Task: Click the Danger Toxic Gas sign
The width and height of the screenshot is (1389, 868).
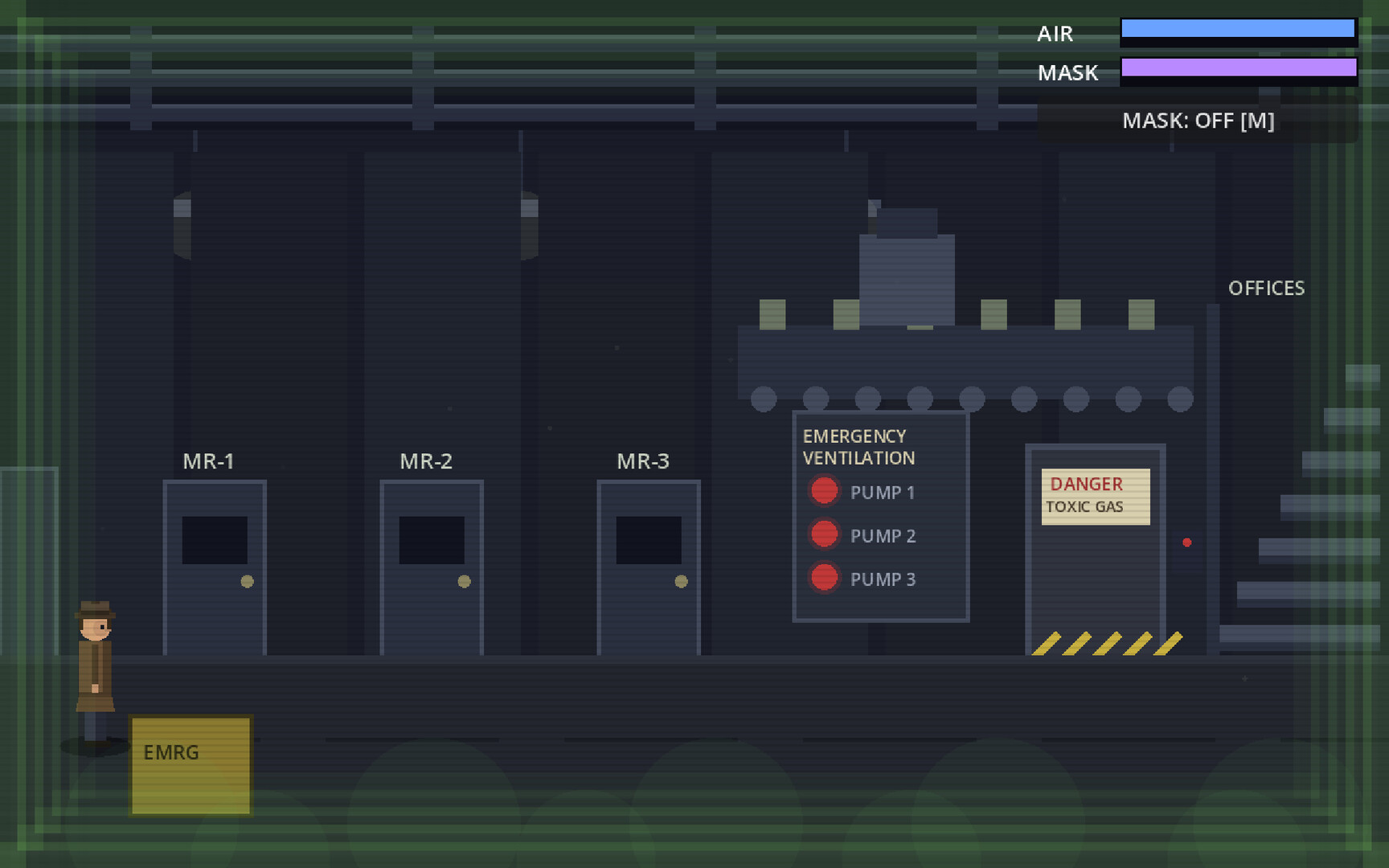Action: pos(1096,497)
